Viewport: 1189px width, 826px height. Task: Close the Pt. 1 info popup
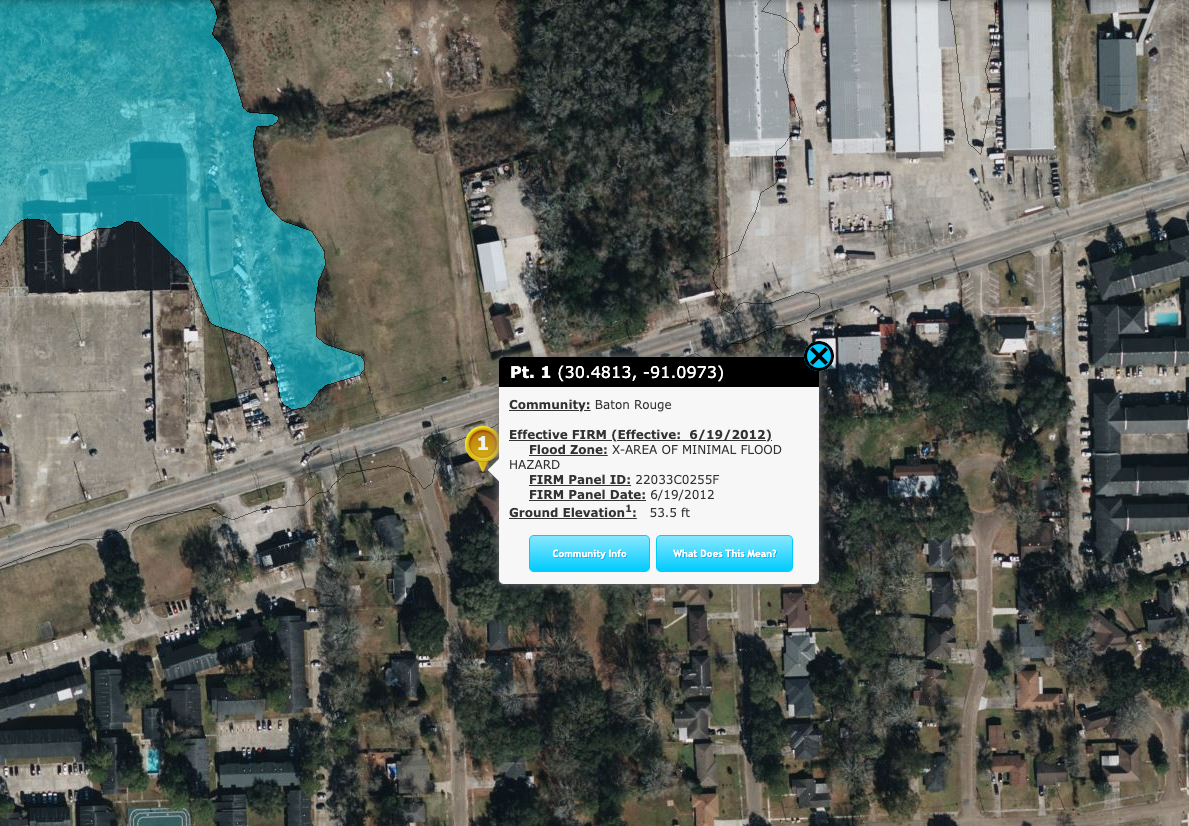tap(818, 356)
